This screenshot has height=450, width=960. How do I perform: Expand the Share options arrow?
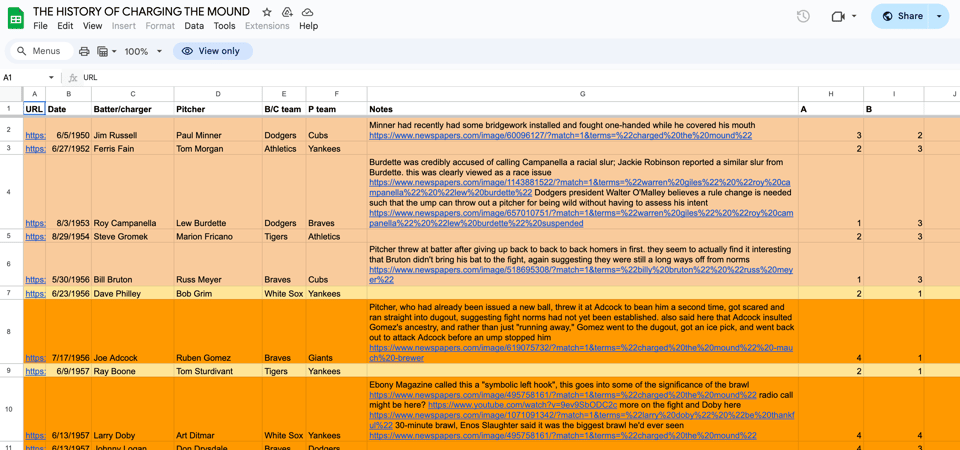[939, 16]
